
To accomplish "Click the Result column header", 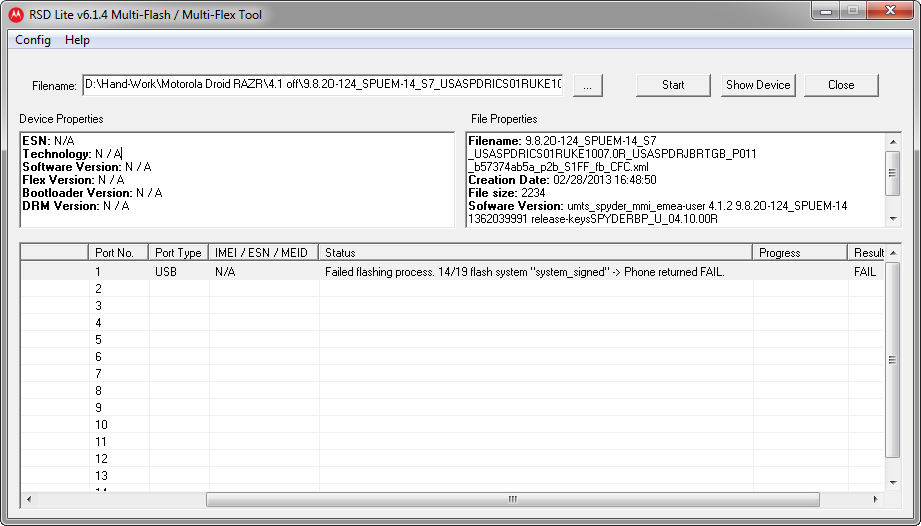I will [866, 253].
